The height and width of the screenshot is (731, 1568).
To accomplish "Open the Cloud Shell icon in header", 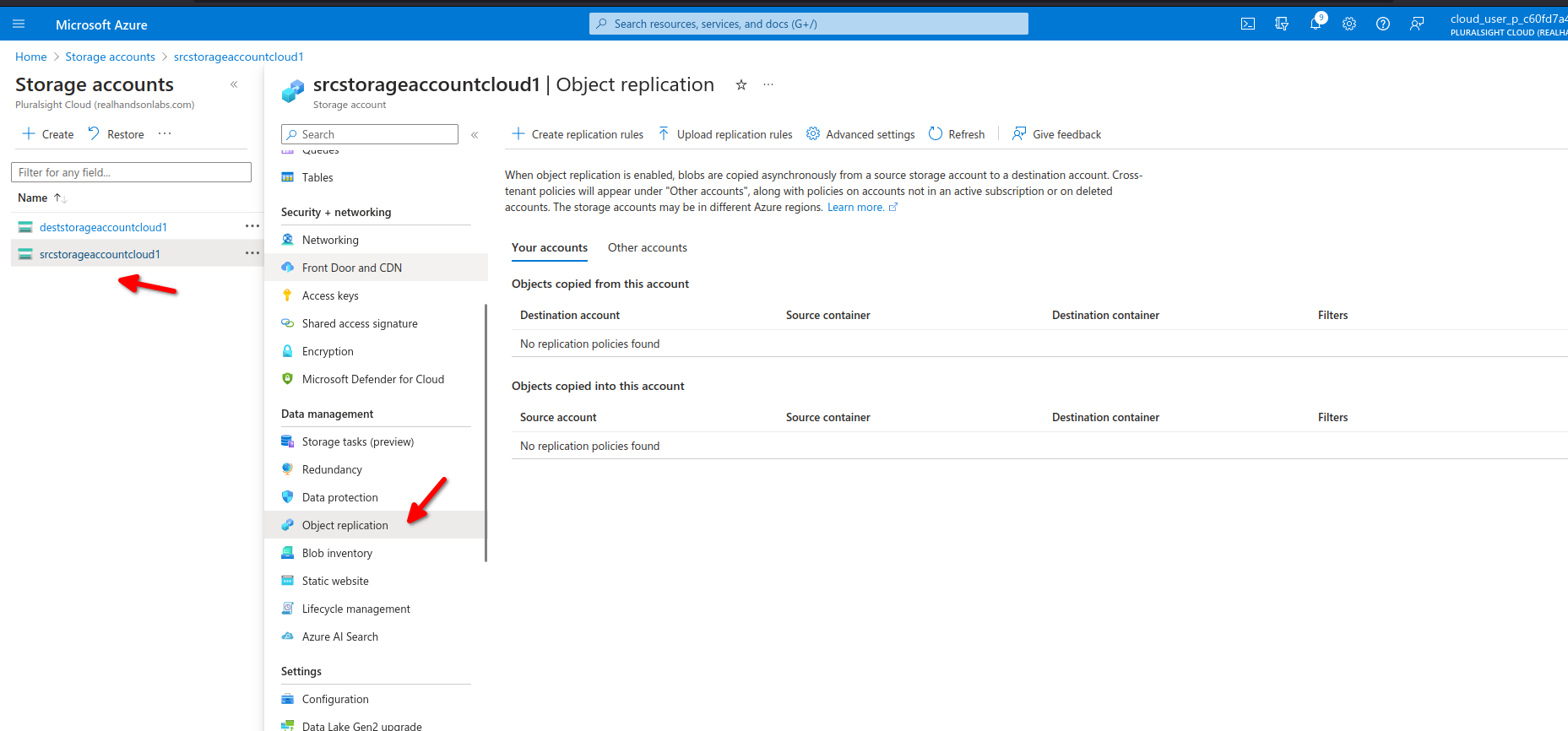I will click(x=1247, y=24).
